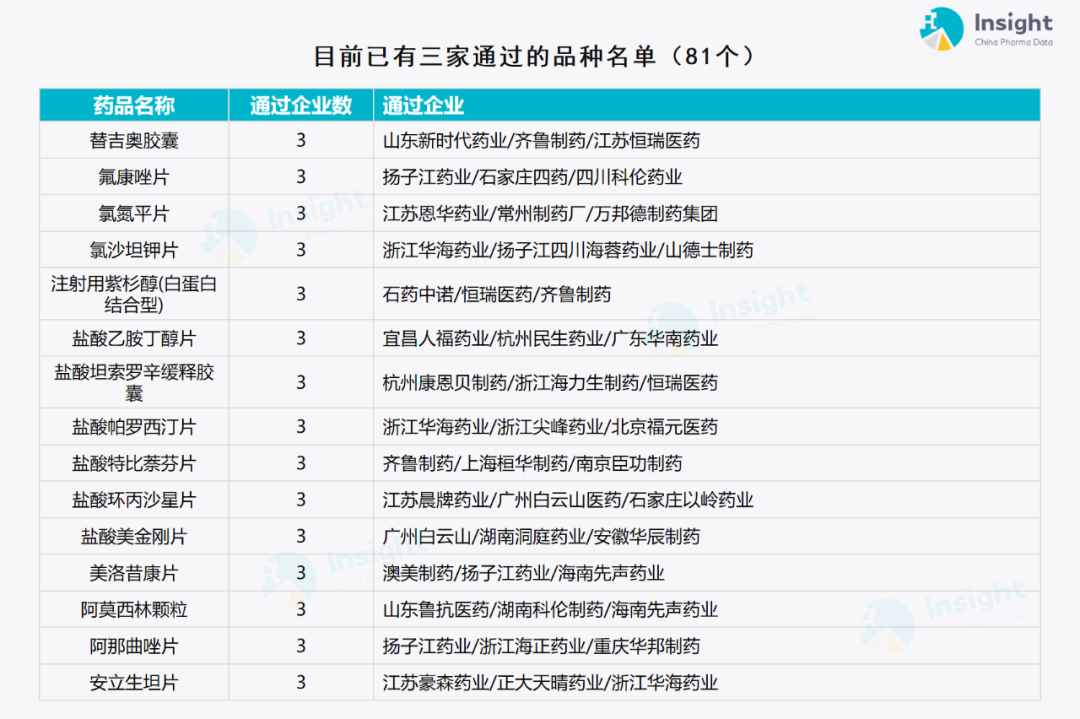Click the count 3 in 盐酸美金刚片 row
The height and width of the screenshot is (719, 1080).
pos(301,536)
